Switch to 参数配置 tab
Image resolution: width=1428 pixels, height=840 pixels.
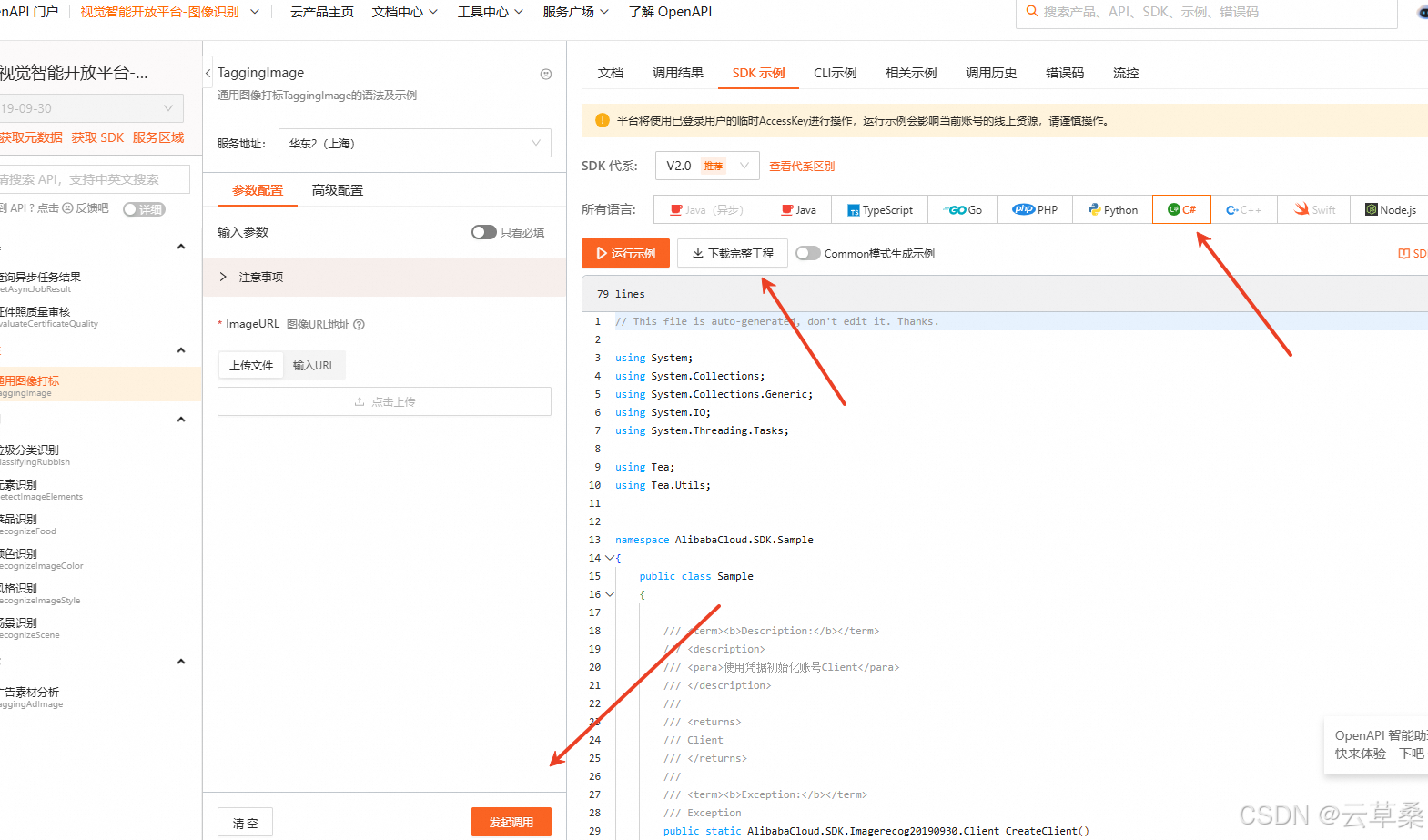(258, 190)
